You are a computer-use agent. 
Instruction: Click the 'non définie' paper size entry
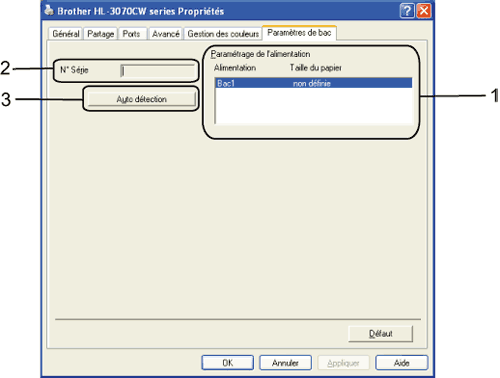tap(312, 83)
